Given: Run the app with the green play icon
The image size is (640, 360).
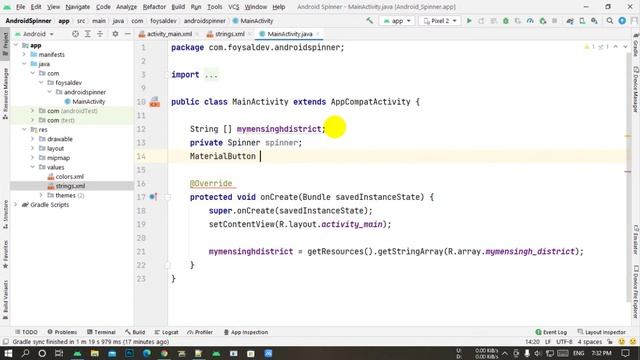Looking at the screenshot, I should point(469,20).
